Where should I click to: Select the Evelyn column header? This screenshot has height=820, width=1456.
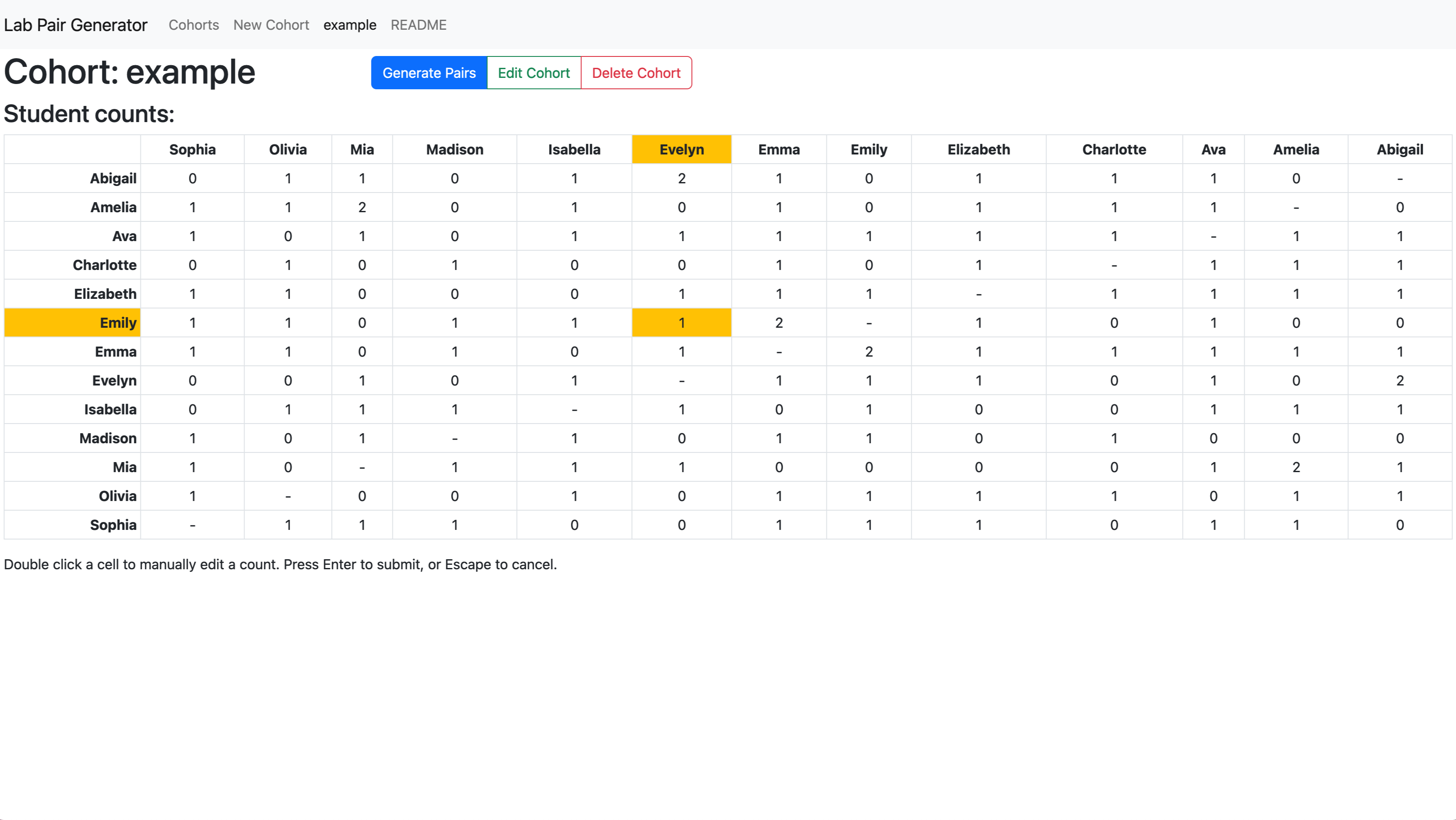point(681,150)
